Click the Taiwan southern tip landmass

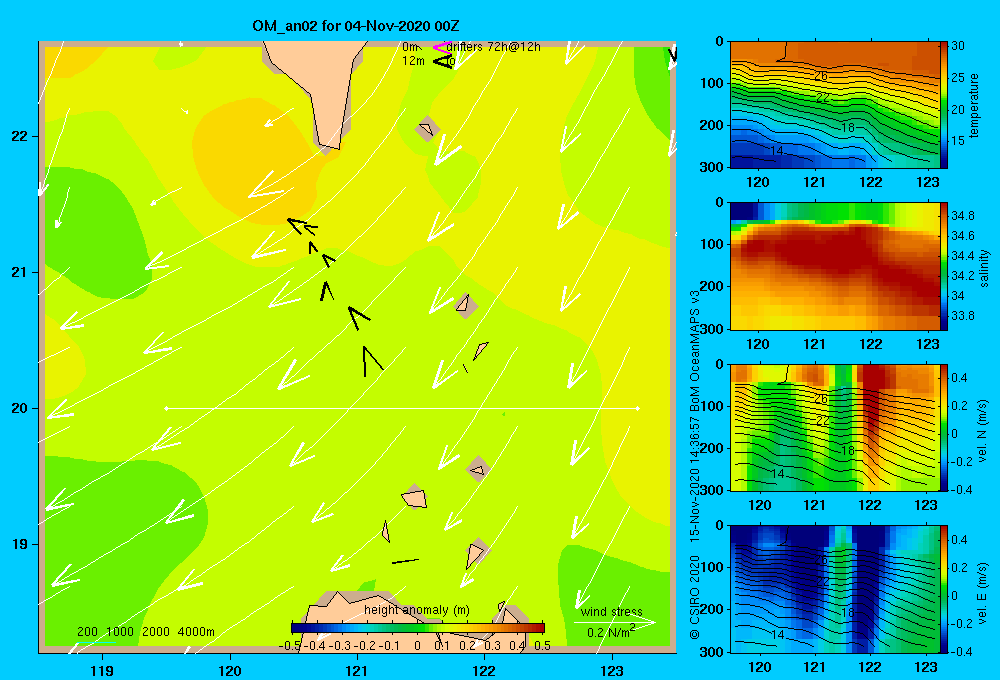[321, 89]
